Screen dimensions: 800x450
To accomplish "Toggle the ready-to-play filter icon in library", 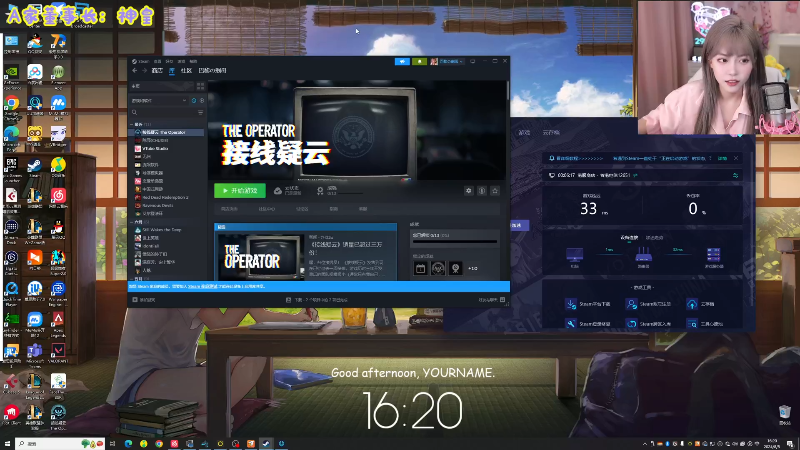I will (202, 101).
